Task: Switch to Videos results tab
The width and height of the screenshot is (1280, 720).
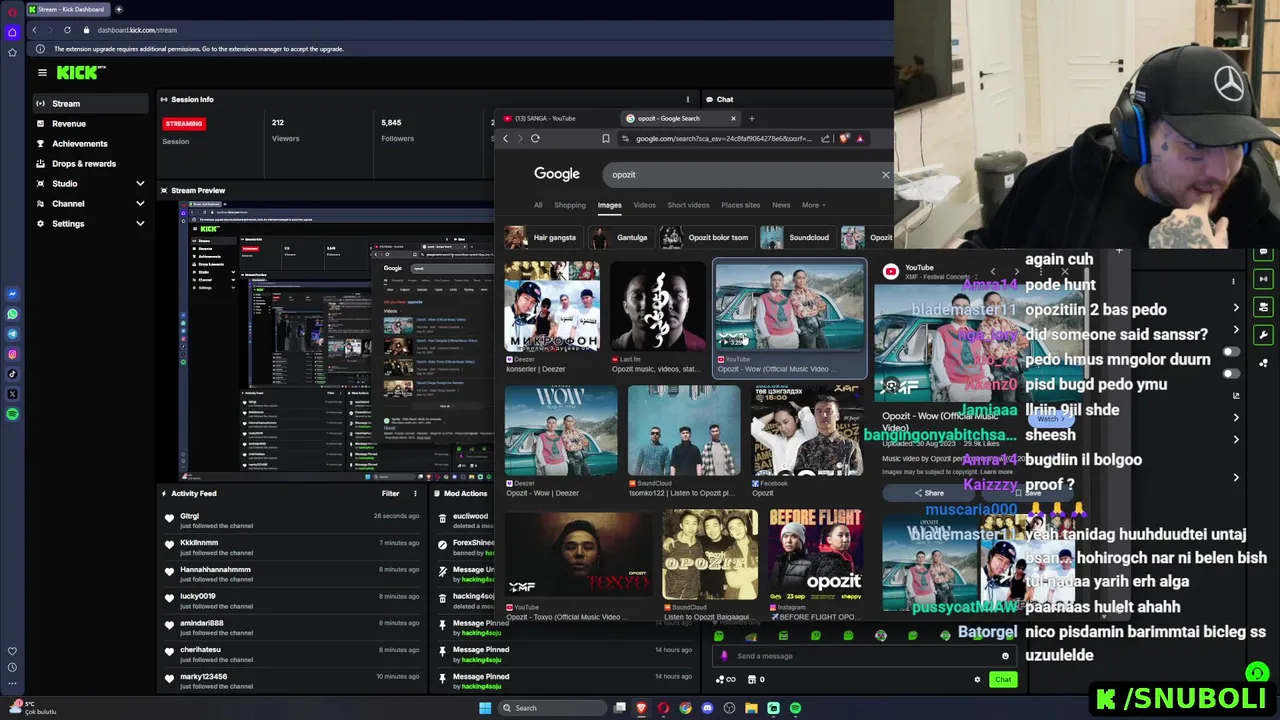Action: (644, 205)
